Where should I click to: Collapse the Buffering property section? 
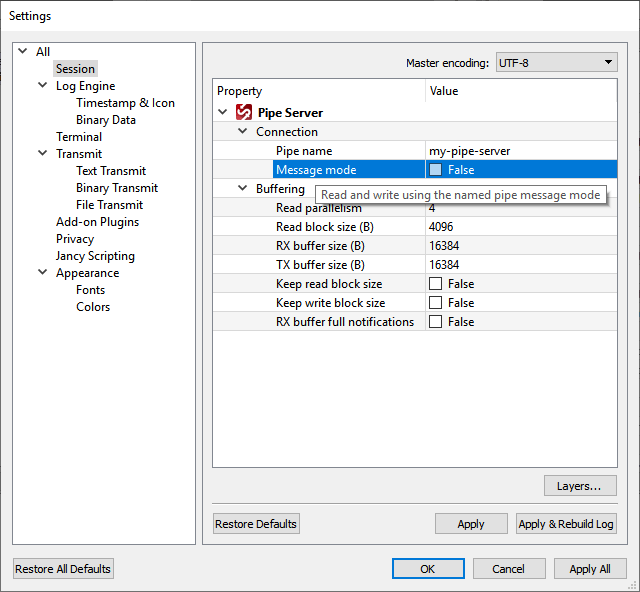(x=242, y=188)
